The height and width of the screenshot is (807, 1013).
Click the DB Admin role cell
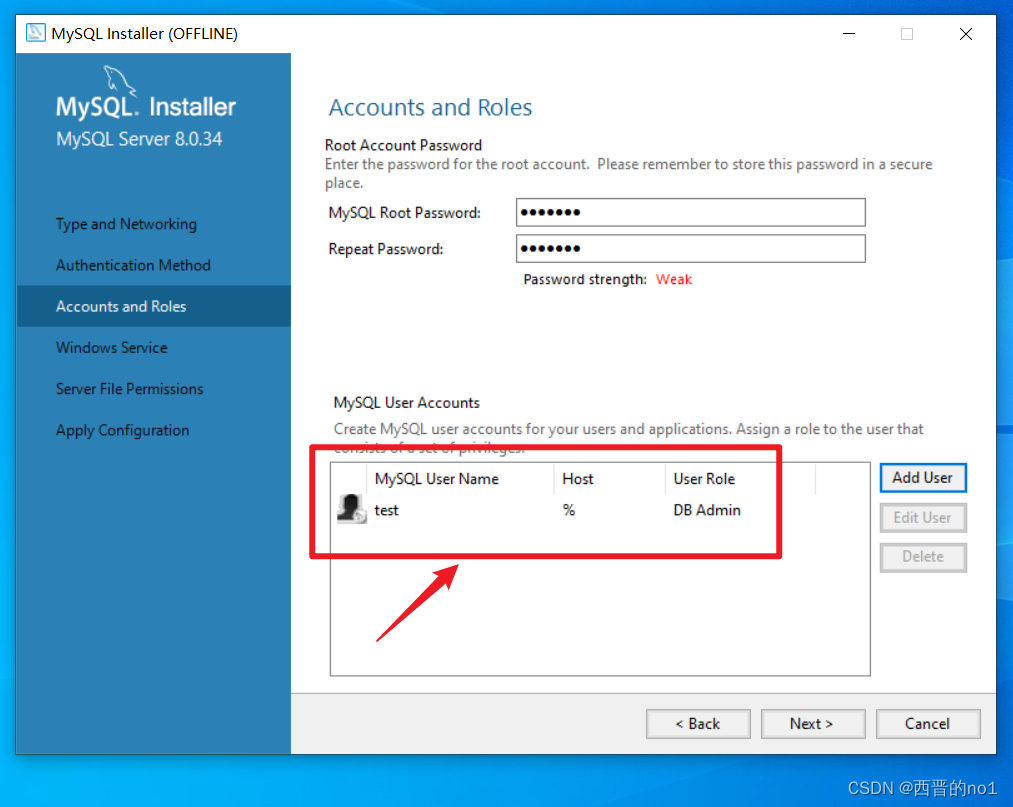click(707, 510)
